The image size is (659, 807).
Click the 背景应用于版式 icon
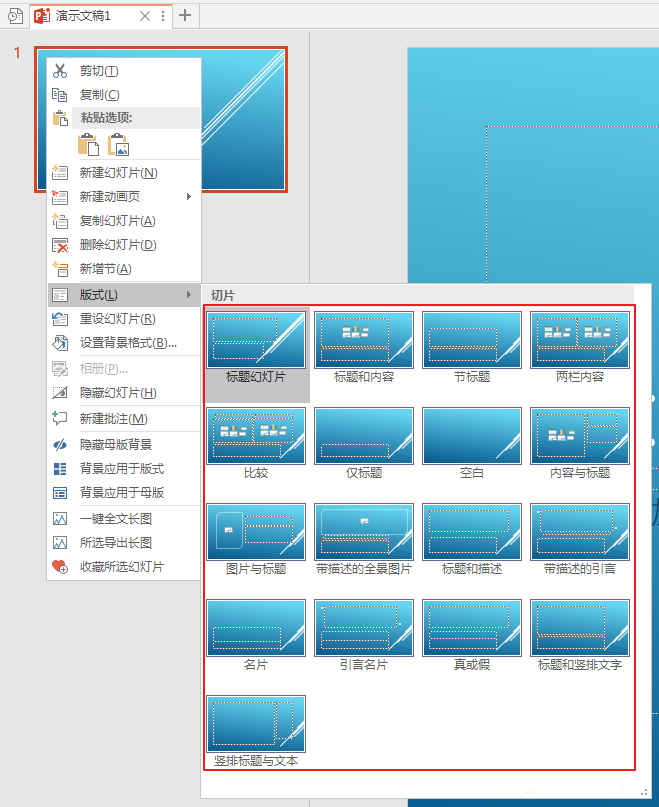[x=60, y=468]
